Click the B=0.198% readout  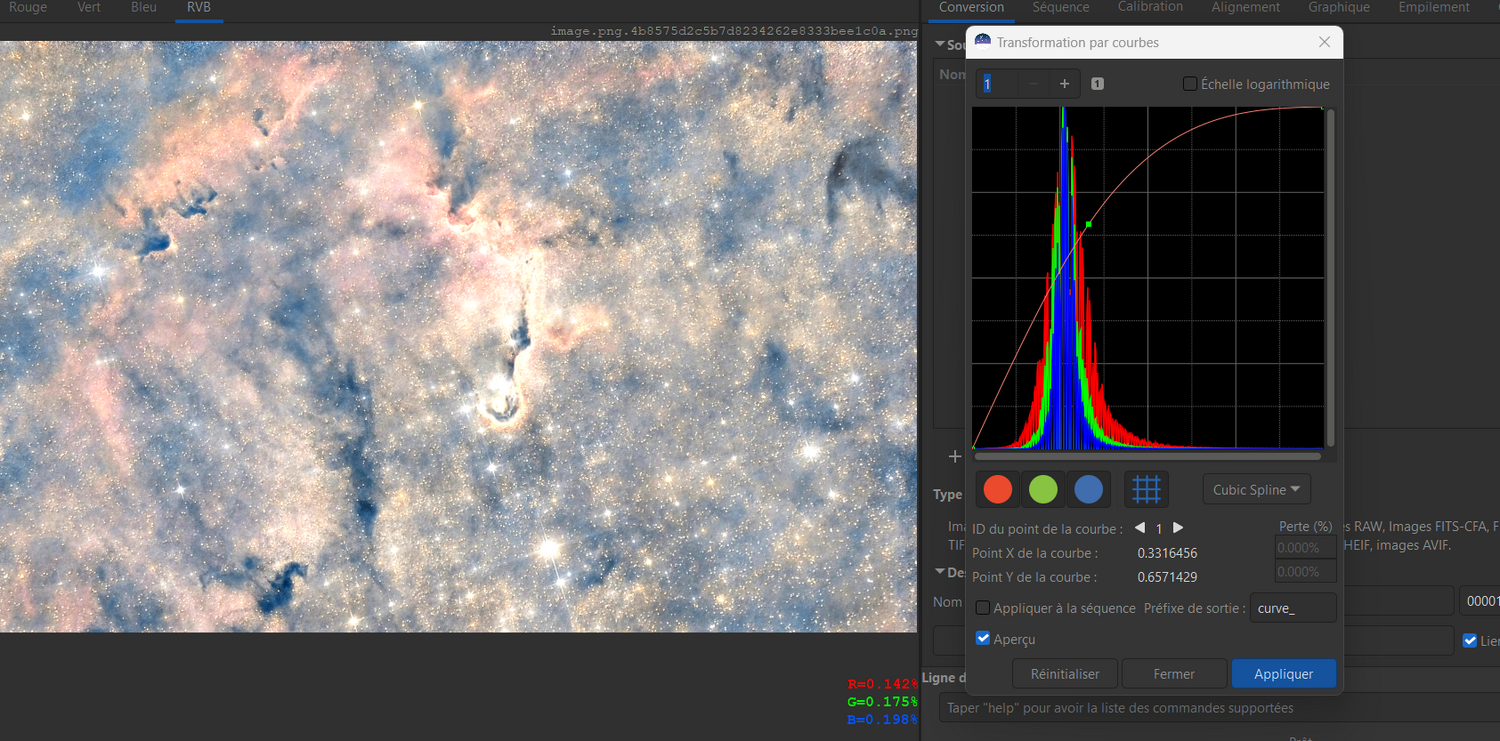[882, 718]
